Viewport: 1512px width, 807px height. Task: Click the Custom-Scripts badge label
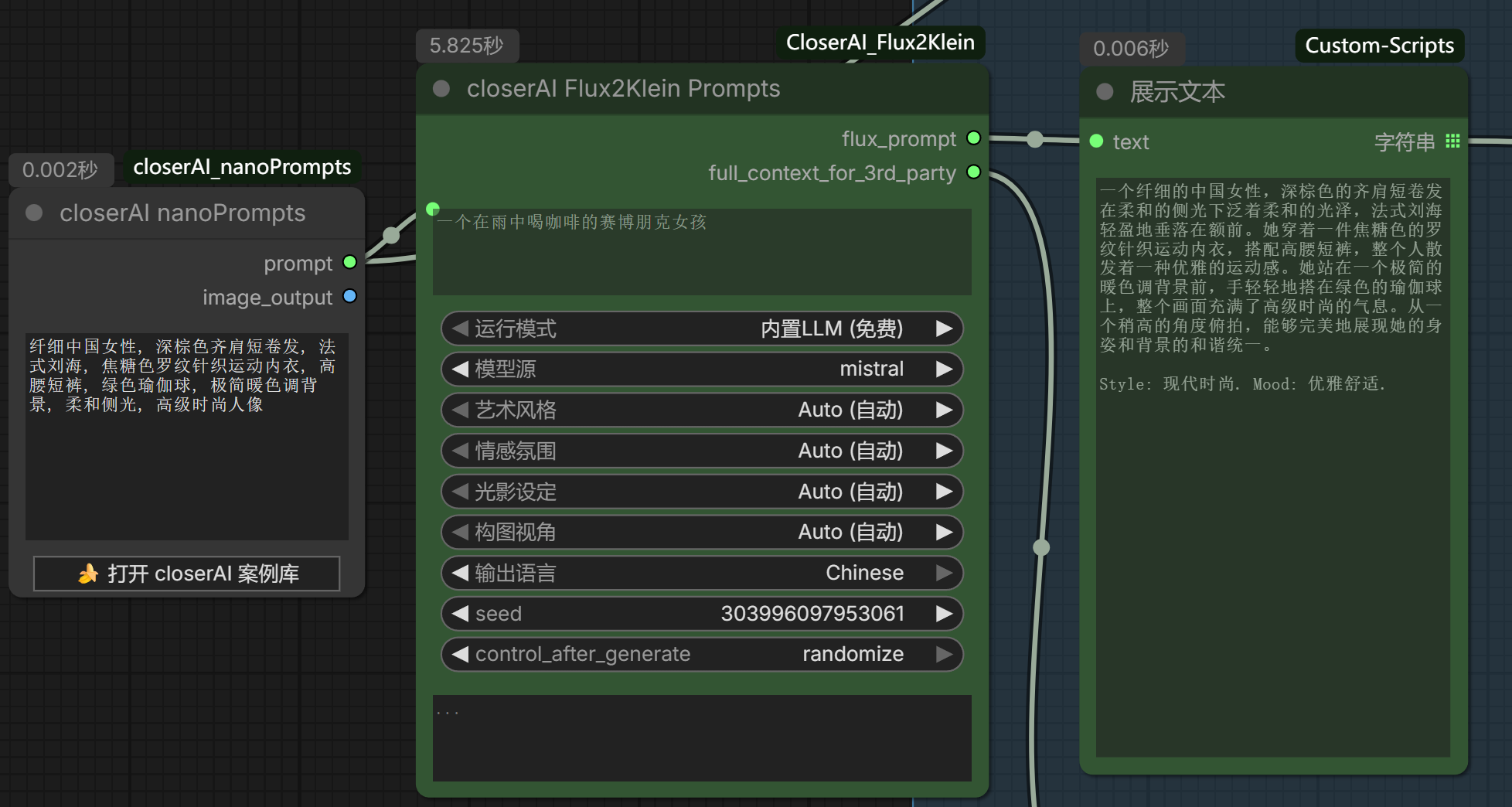1379,46
